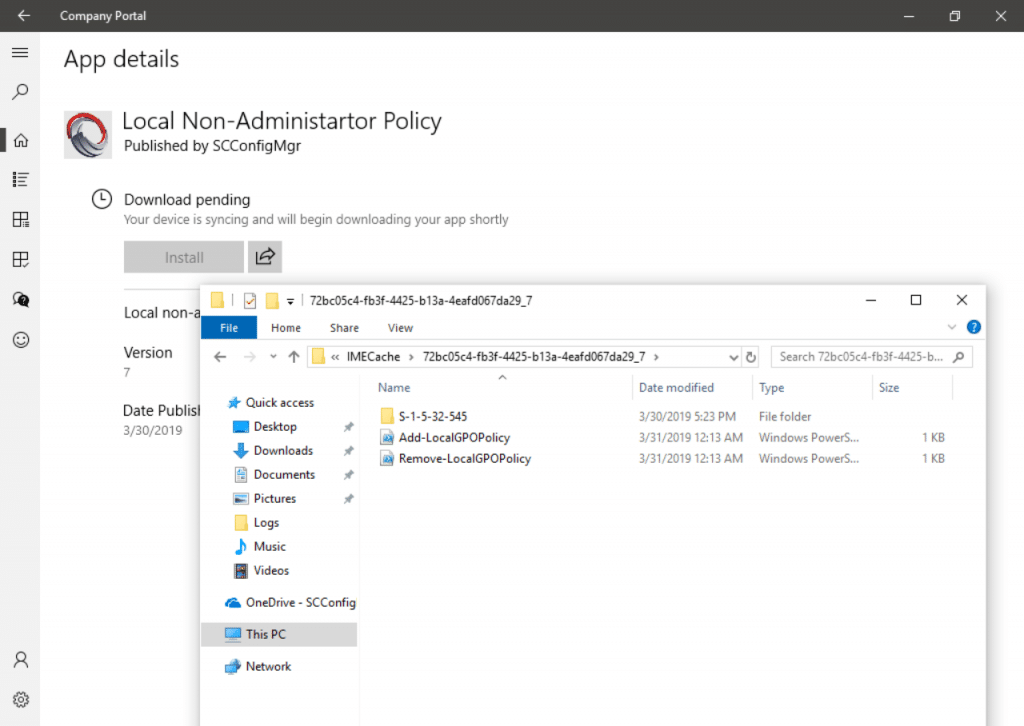
Task: Click the grayed Install button
Action: 183,256
